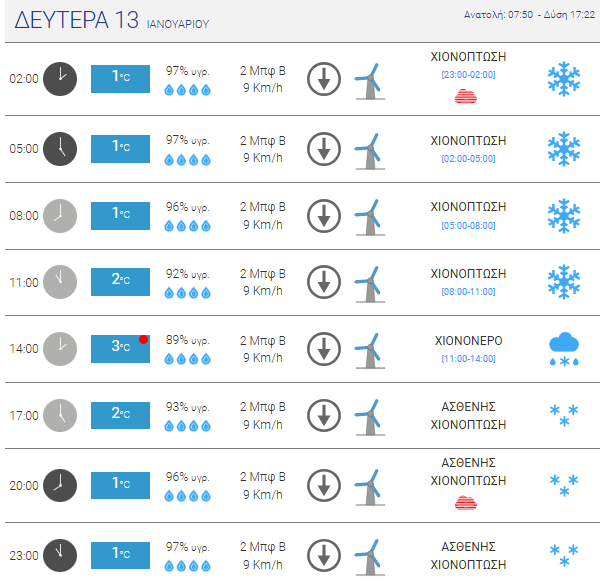Click the sunrise and sunset times text

(x=529, y=15)
